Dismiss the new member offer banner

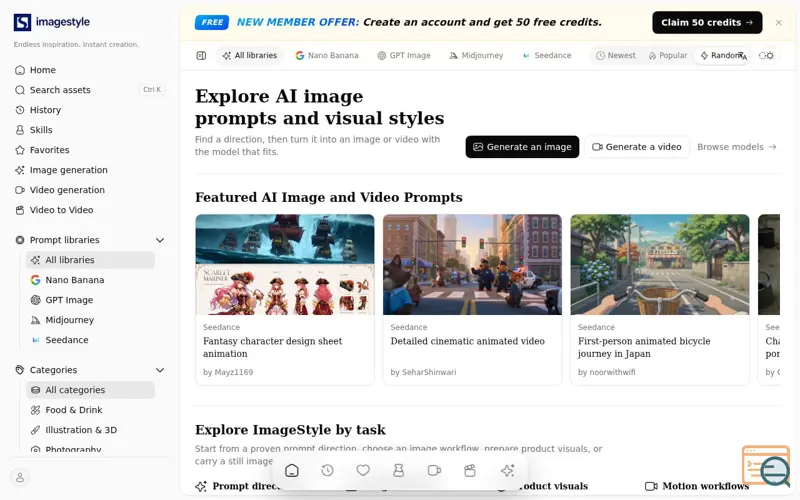click(779, 22)
